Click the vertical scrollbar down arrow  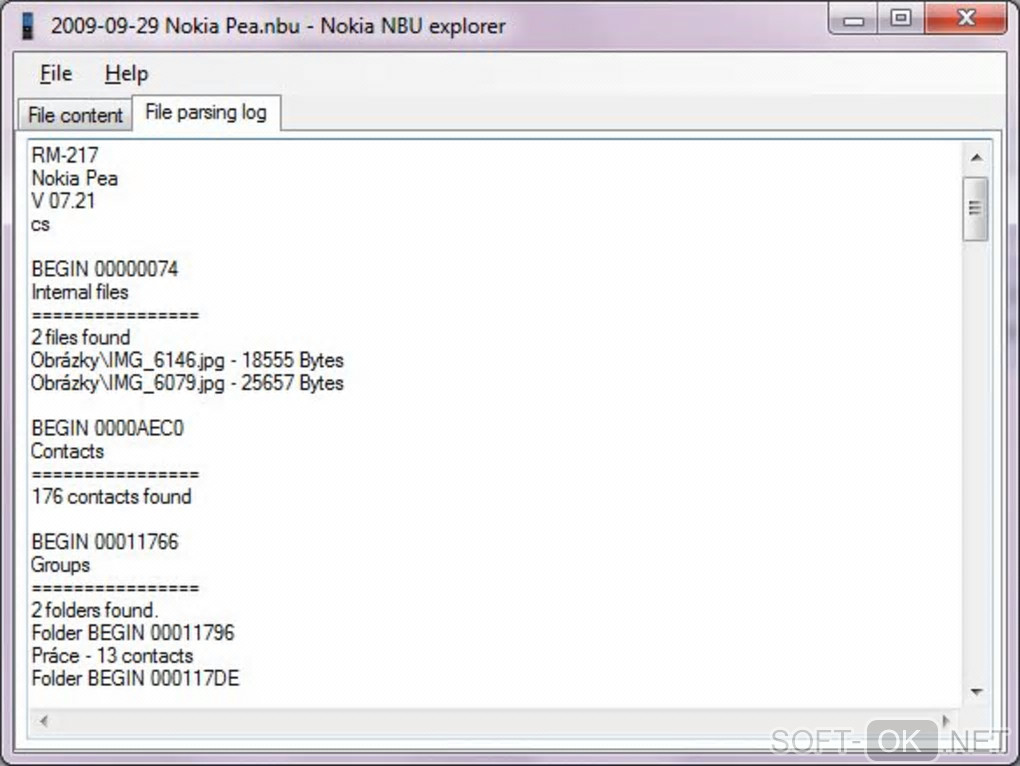pos(976,692)
